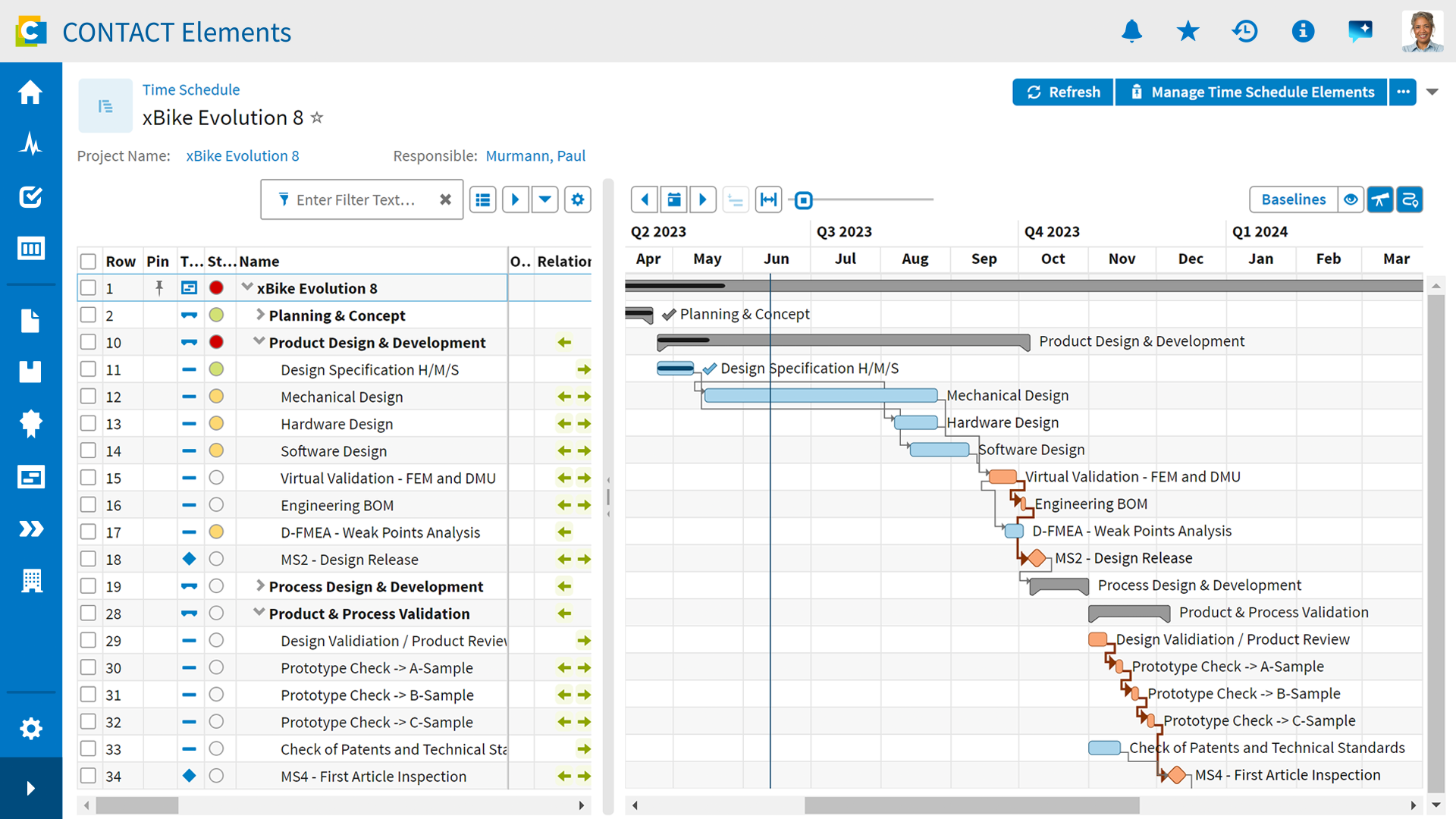Open the user profile avatar
The image size is (1456, 819).
1423,31
